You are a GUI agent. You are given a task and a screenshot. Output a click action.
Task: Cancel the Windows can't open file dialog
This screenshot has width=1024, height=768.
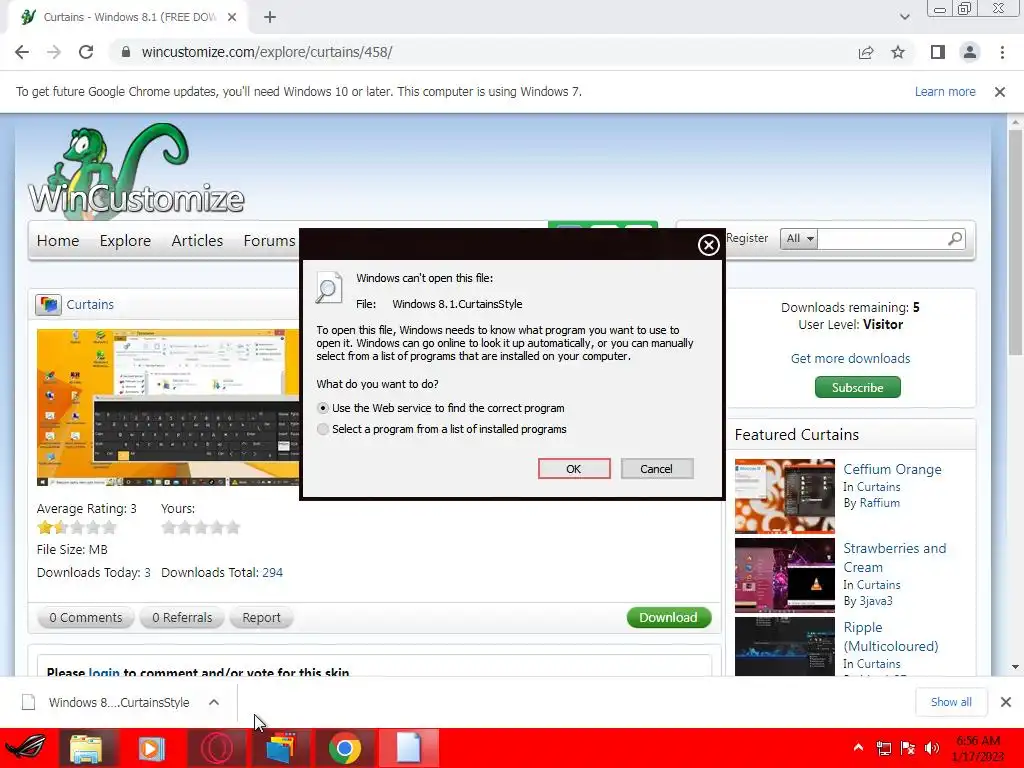tap(657, 469)
